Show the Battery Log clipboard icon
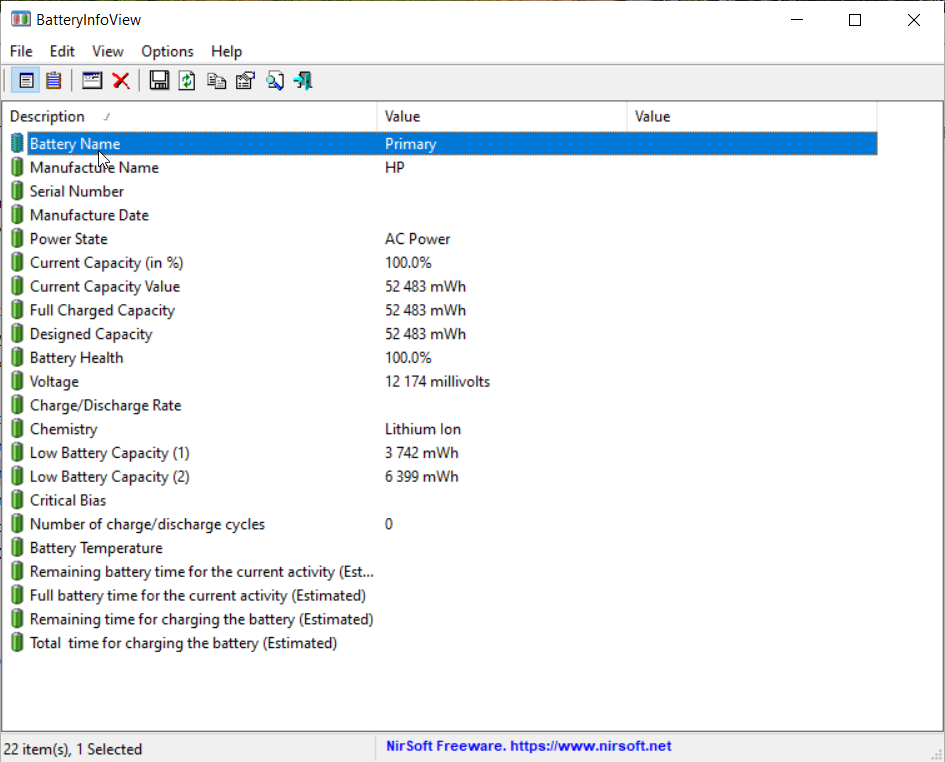The image size is (945, 762). [x=54, y=80]
